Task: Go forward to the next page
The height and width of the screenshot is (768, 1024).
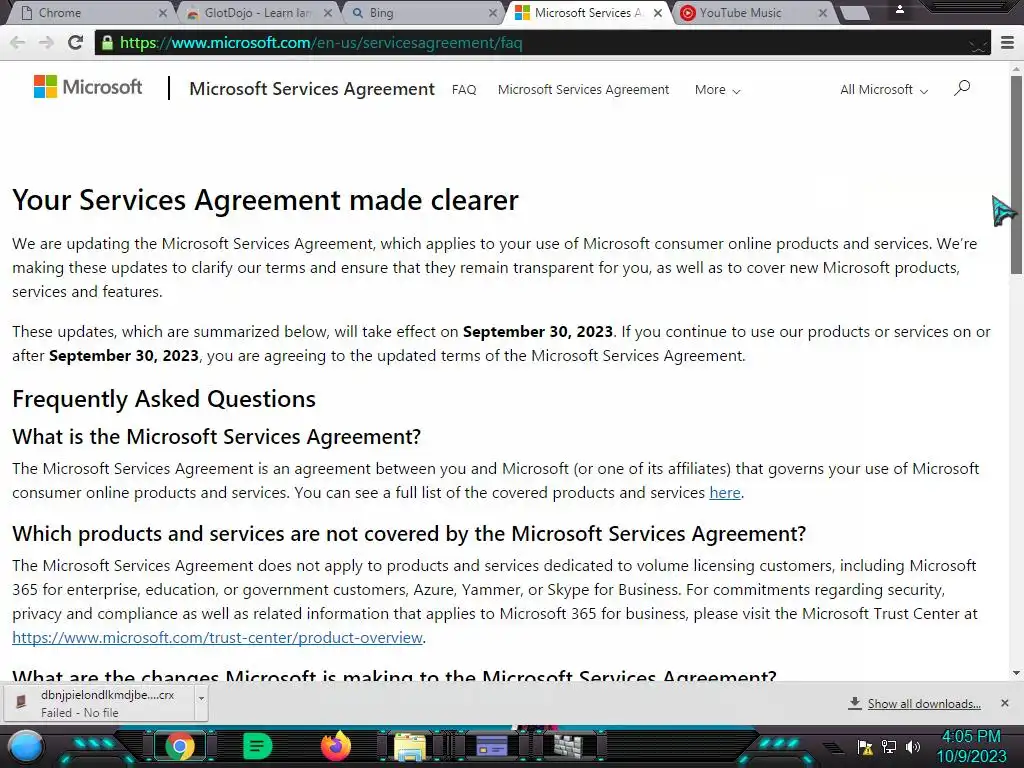Action: [x=46, y=42]
